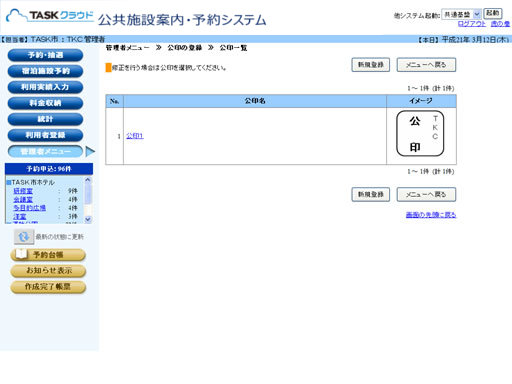Open the 洋室 reservation link

tap(20, 216)
